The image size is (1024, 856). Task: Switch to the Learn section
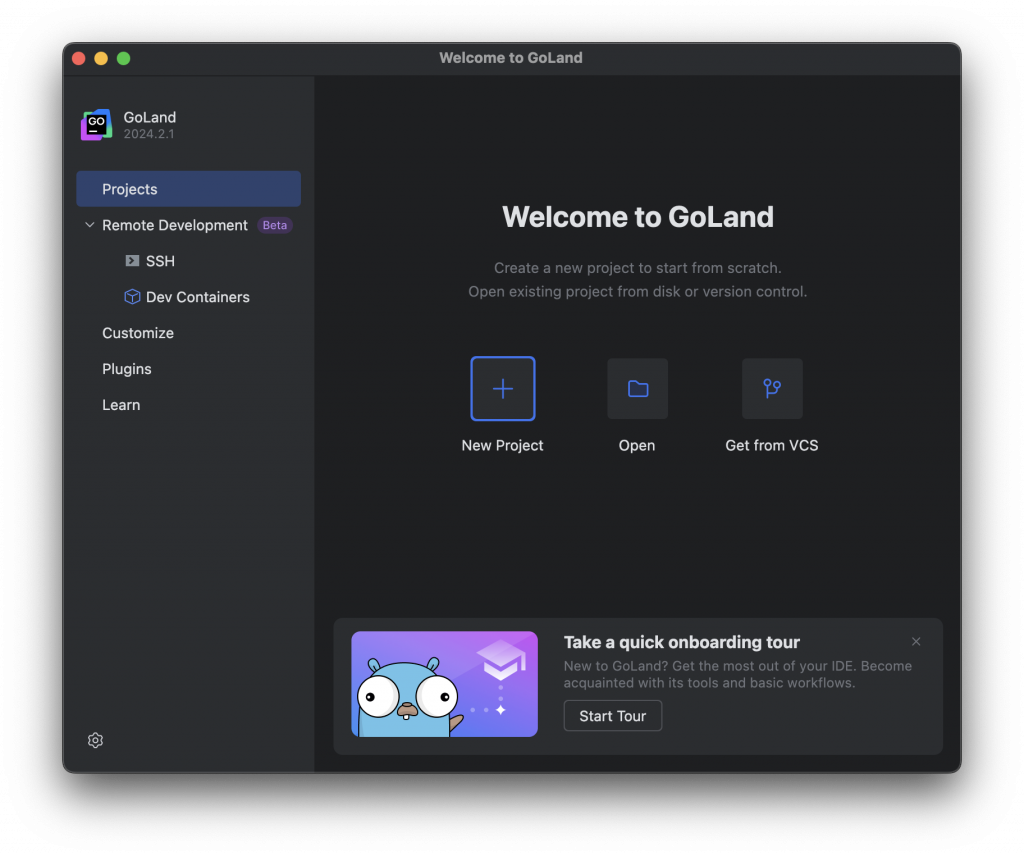[121, 405]
